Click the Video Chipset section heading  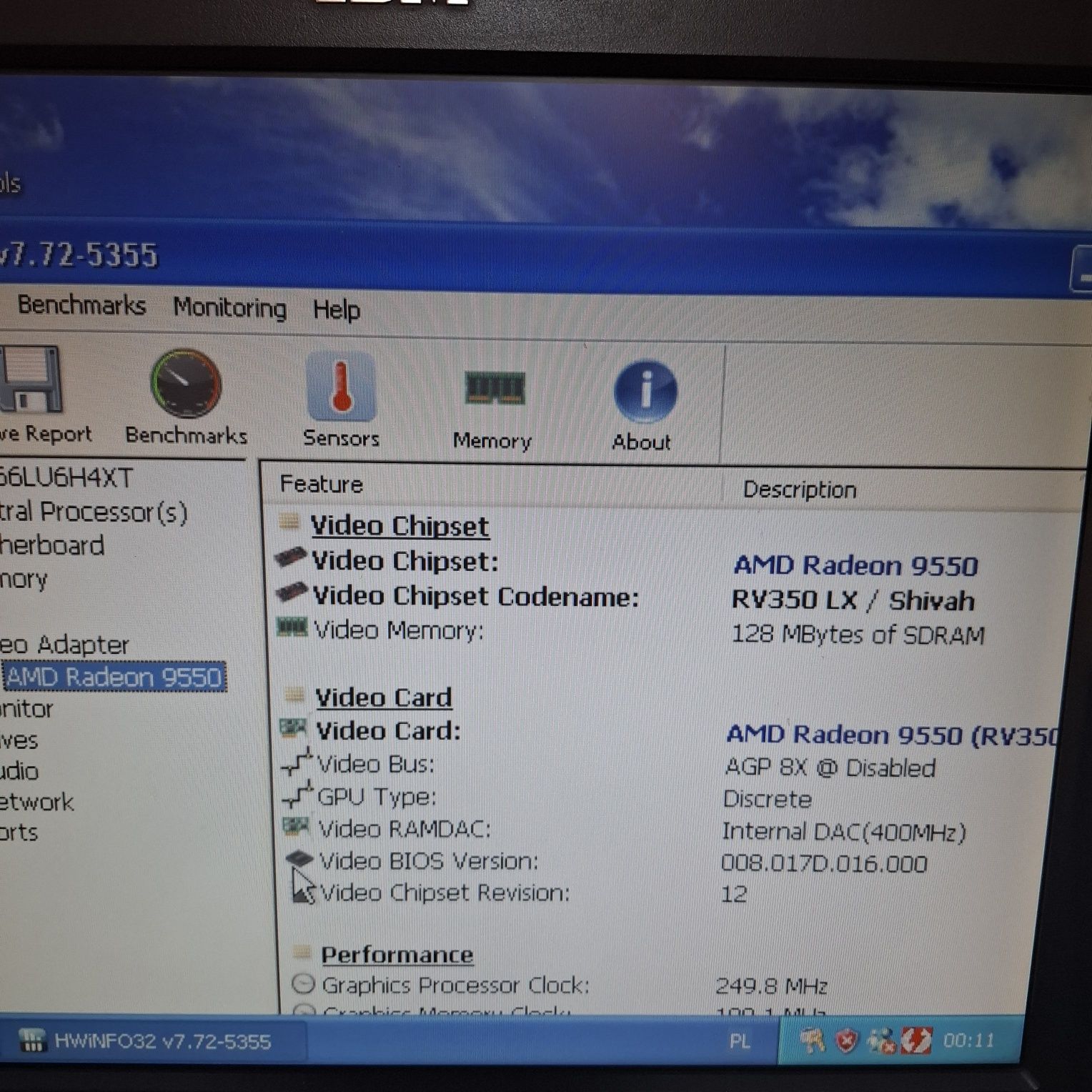[399, 526]
